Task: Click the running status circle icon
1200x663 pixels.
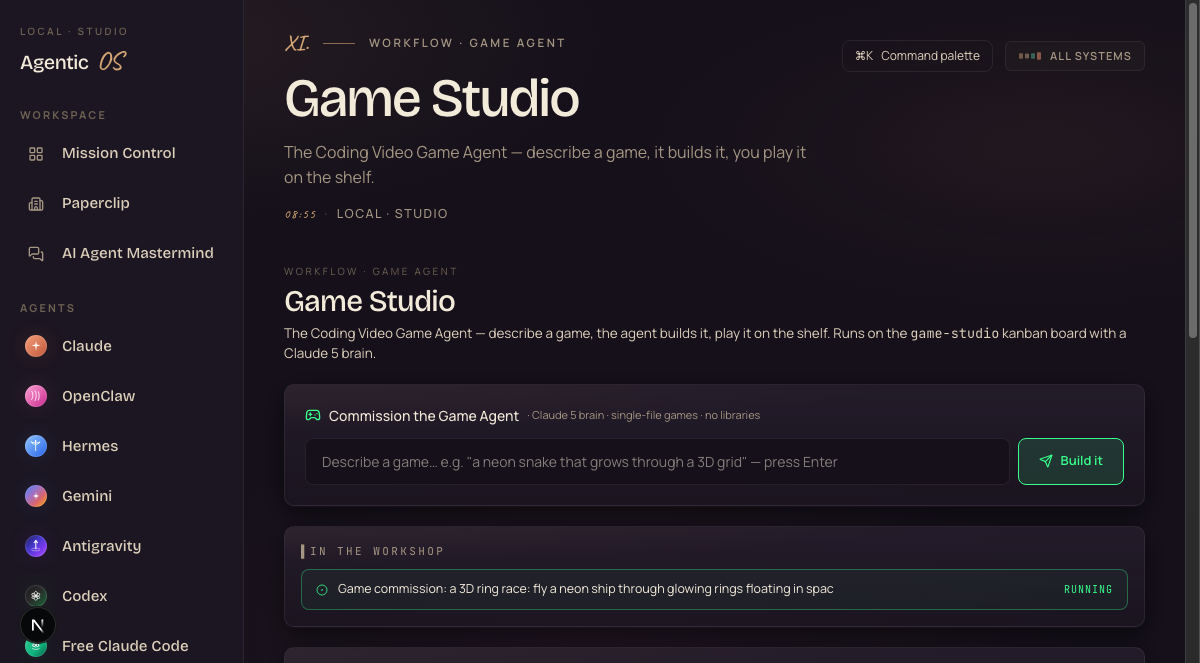Action: [x=322, y=590]
